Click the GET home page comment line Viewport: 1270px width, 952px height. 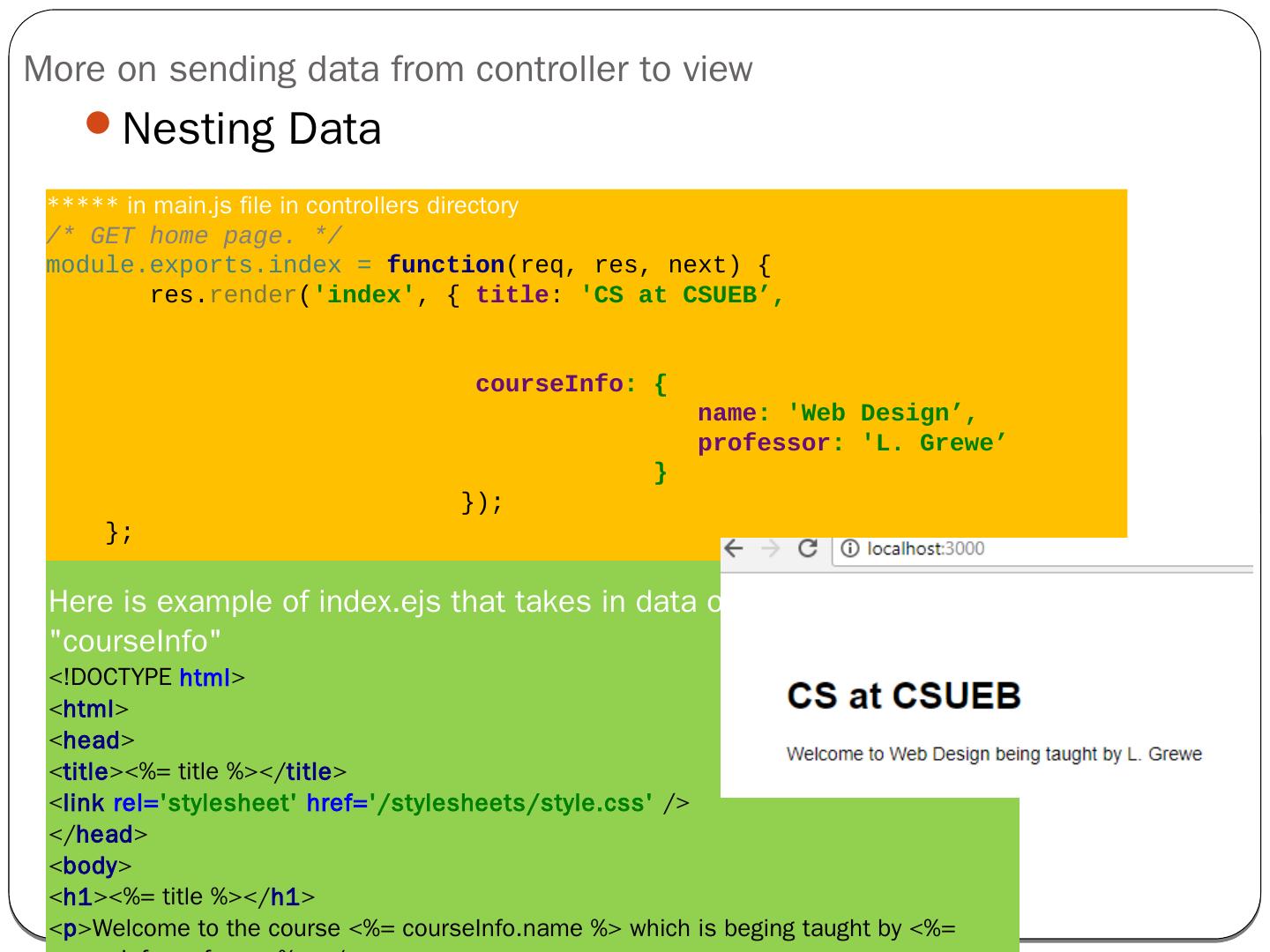point(193,236)
